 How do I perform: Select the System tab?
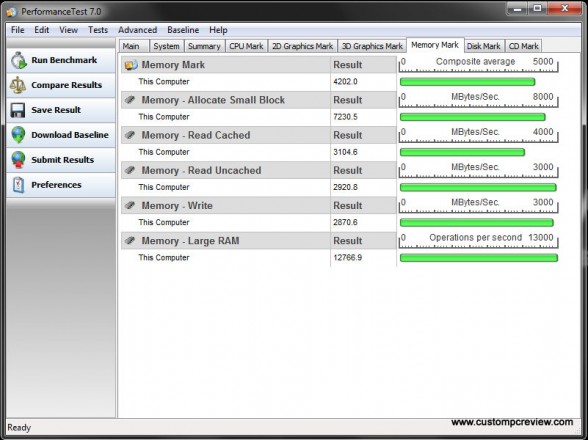coord(166,46)
